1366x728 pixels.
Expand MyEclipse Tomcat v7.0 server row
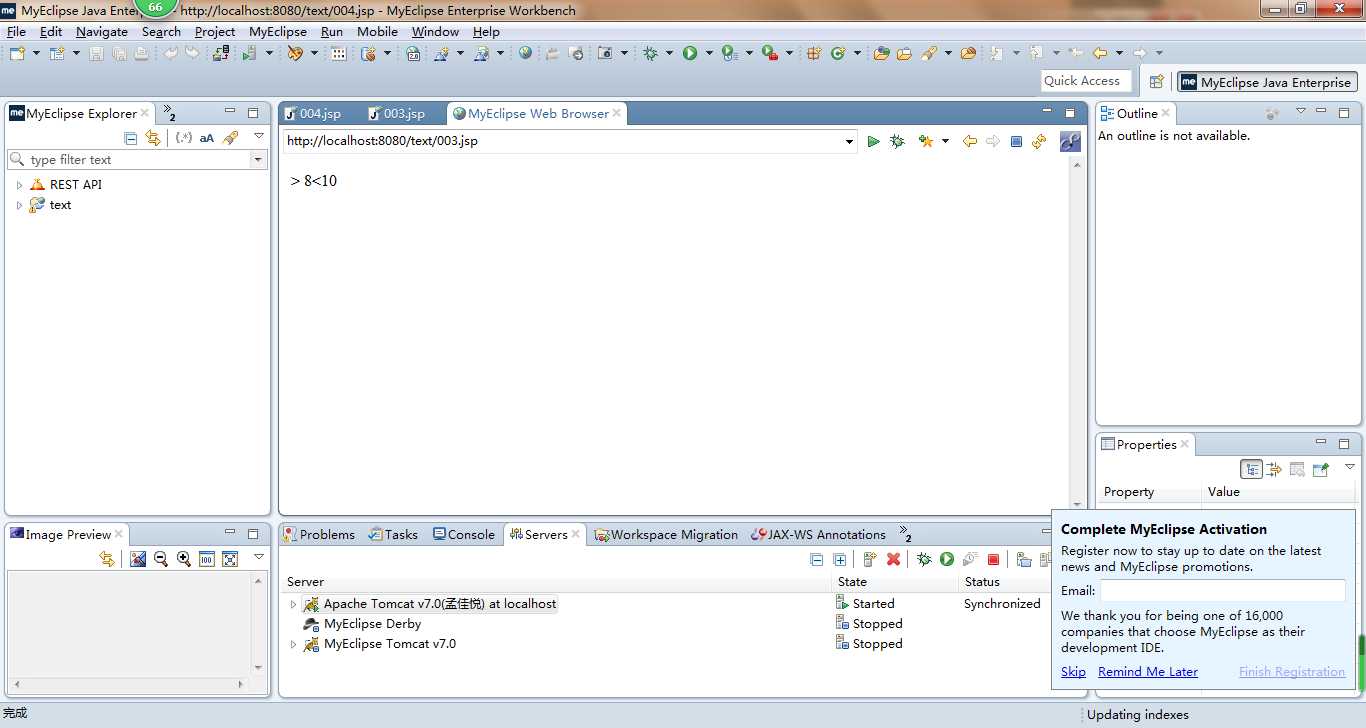(293, 644)
